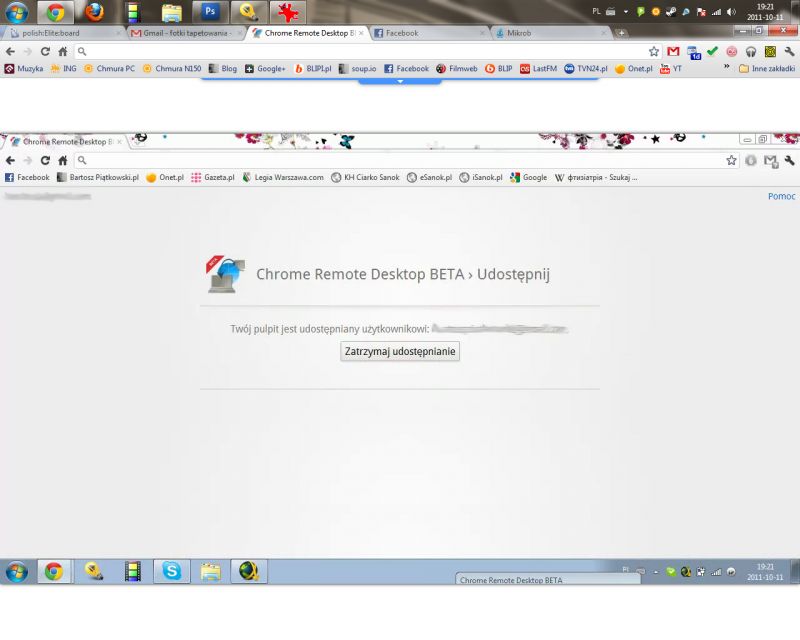This screenshot has width=800, height=640.
Task: Open Inne zakładki bookmarks folder
Action: tap(767, 68)
